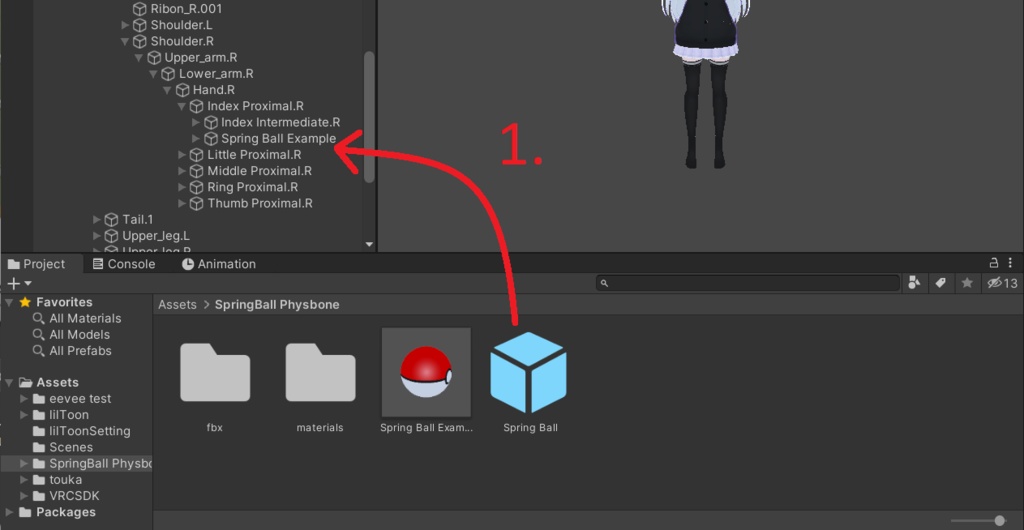
Task: Expand Thumb Proximal.R object
Action: pos(182,204)
